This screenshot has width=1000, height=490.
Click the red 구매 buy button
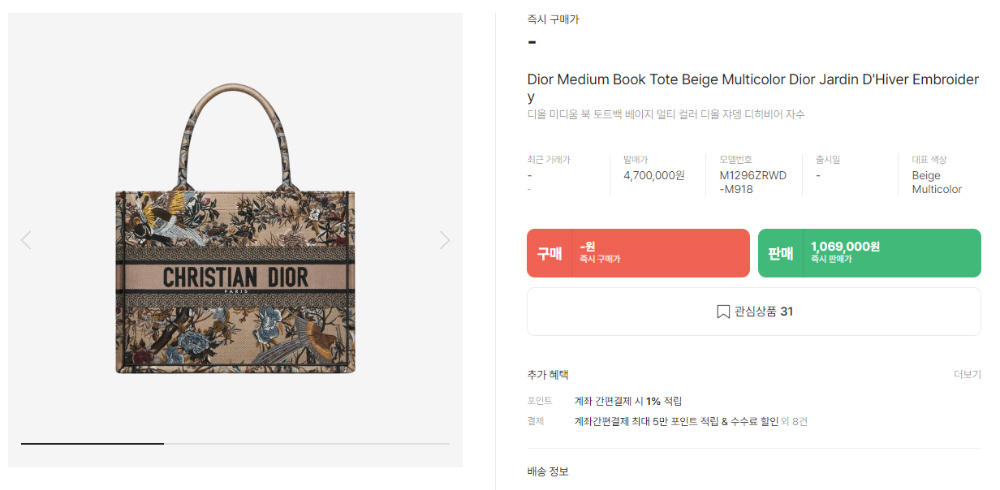click(x=638, y=253)
